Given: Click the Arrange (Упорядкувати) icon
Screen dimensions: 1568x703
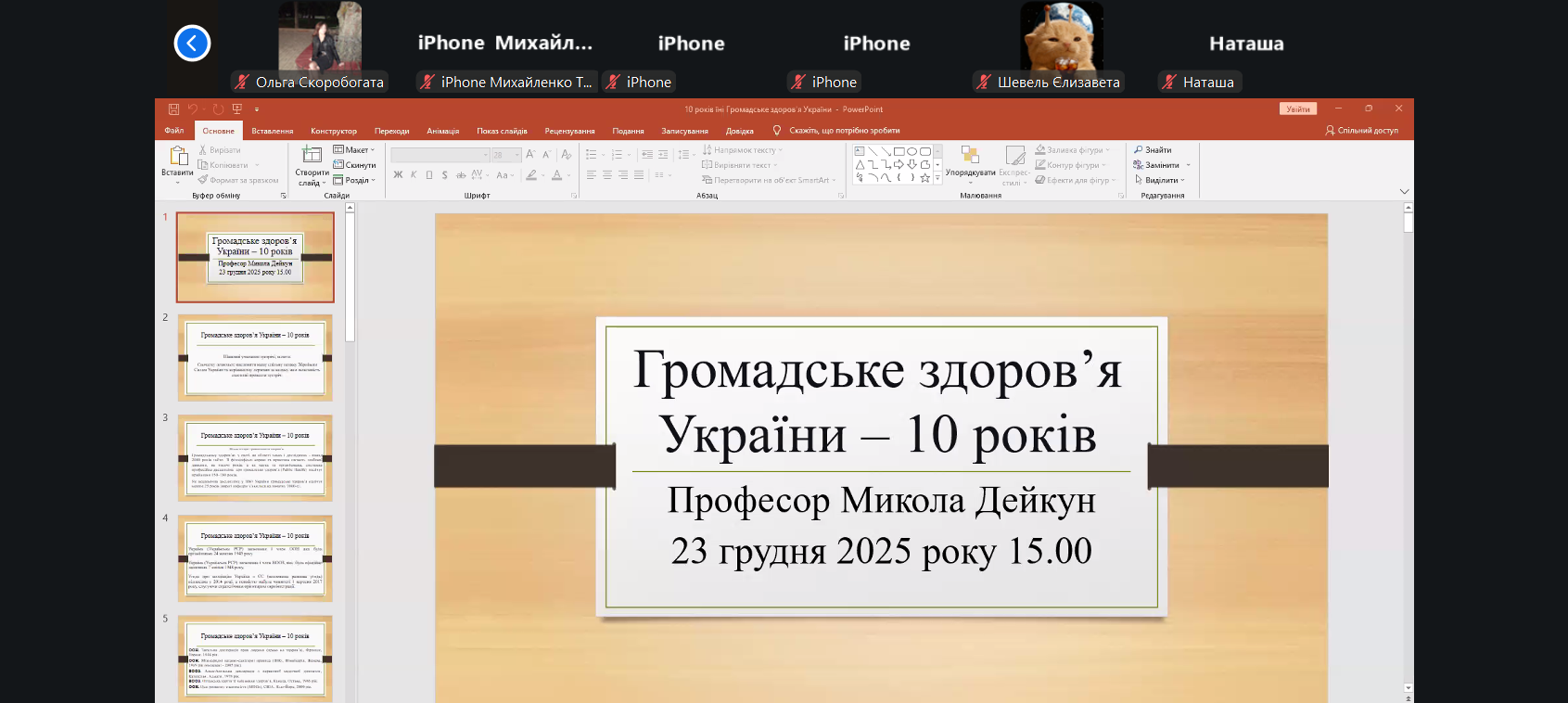Looking at the screenshot, I should [x=970, y=155].
